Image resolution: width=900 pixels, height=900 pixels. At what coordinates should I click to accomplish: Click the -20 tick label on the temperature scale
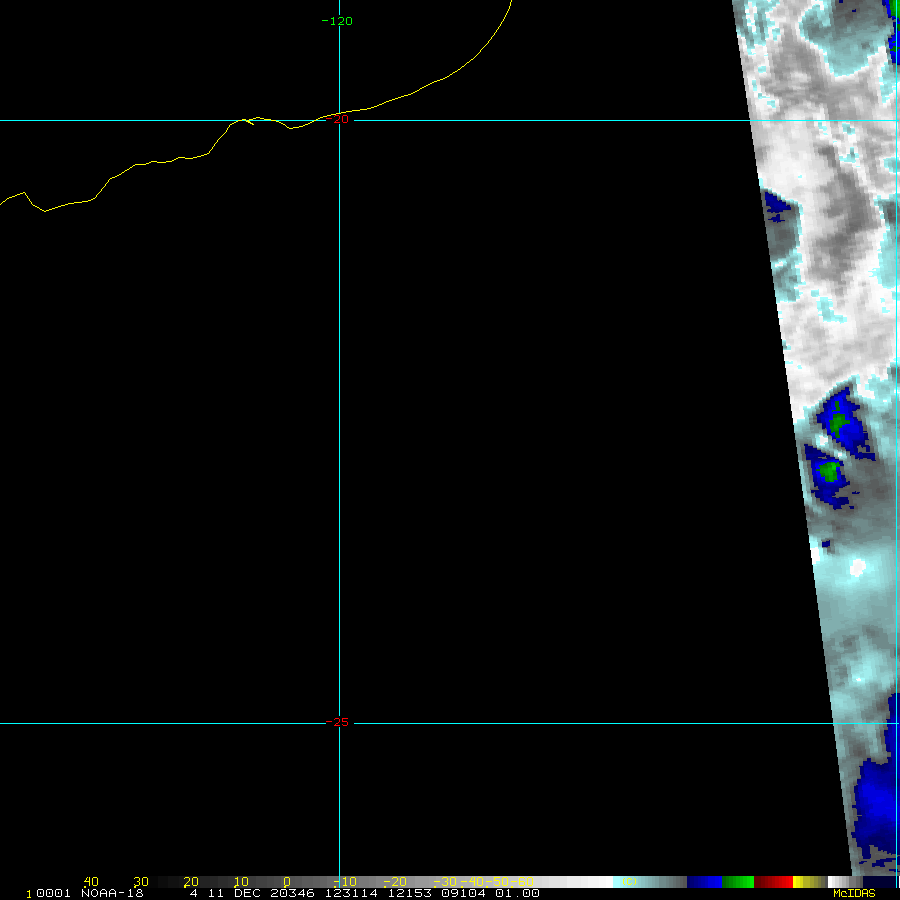(x=394, y=882)
